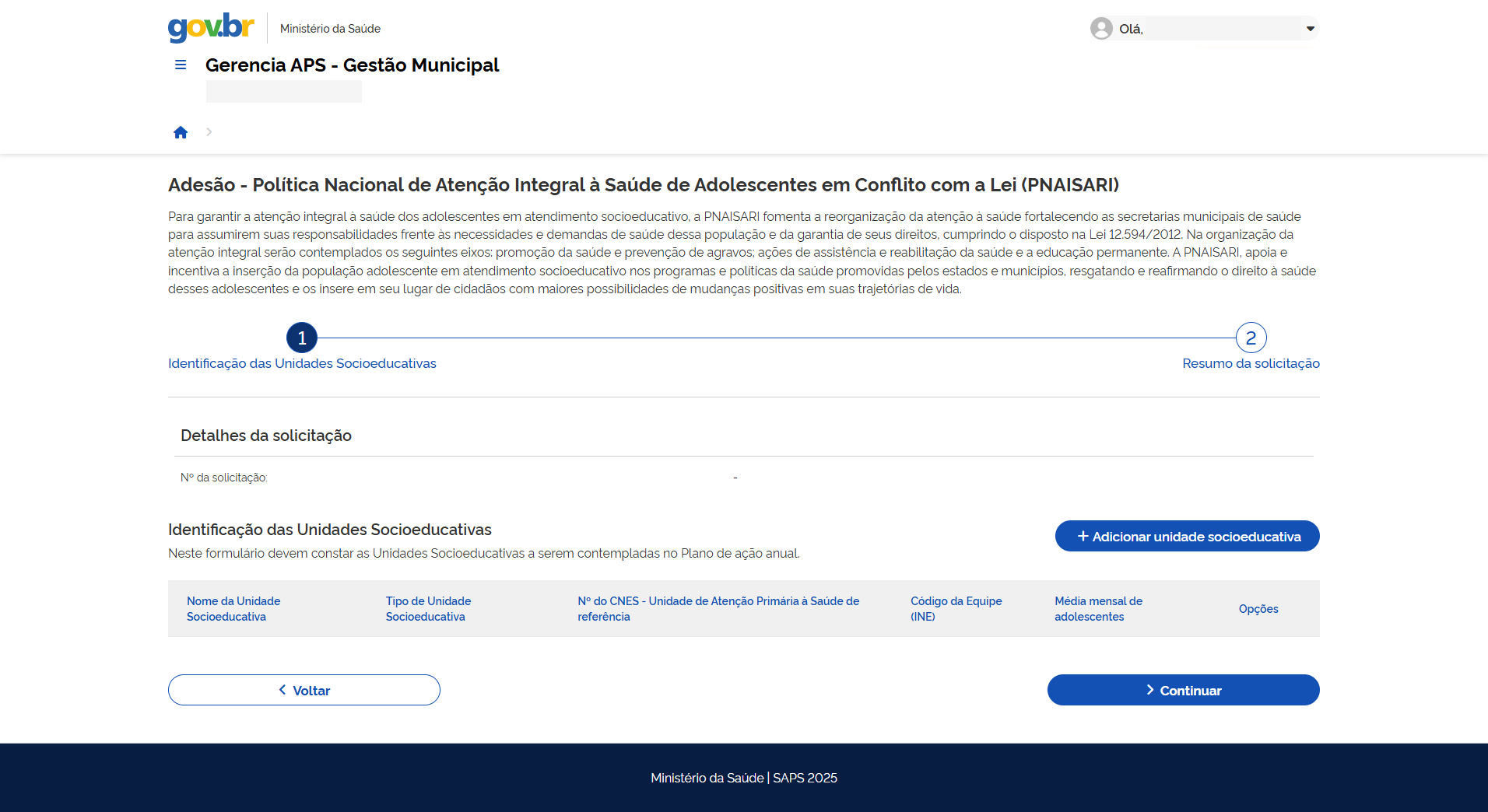Click Adicionar unidade socioeducativa button
Image resolution: width=1488 pixels, height=812 pixels.
coord(1187,536)
